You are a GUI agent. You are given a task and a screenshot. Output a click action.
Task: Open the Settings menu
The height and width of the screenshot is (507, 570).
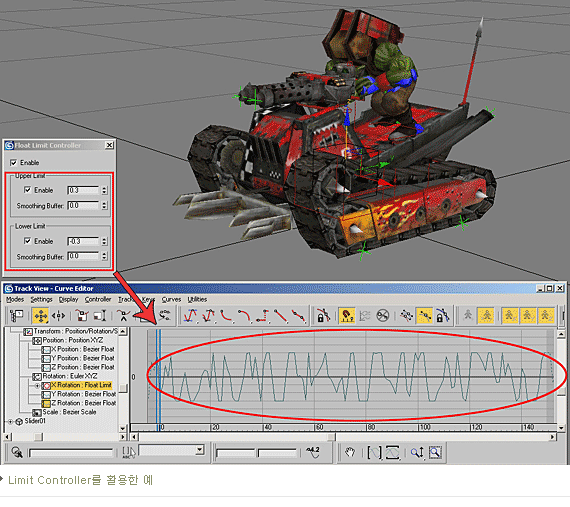[41, 299]
